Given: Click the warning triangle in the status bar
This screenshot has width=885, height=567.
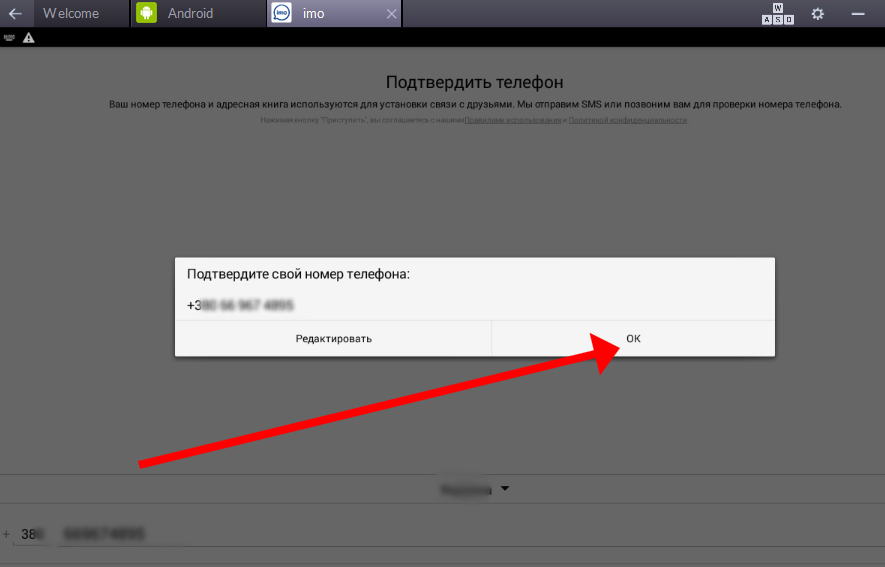Looking at the screenshot, I should click(x=28, y=38).
